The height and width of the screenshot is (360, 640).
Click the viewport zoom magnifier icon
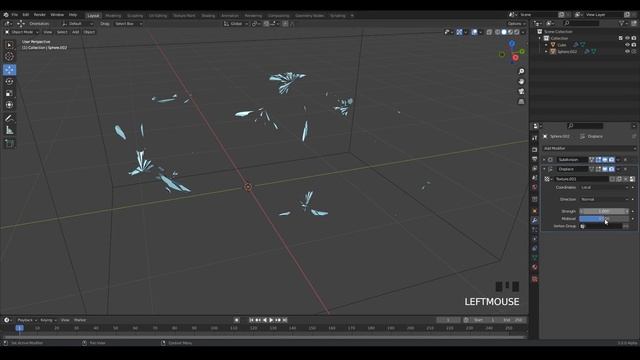pyautogui.click(x=521, y=71)
